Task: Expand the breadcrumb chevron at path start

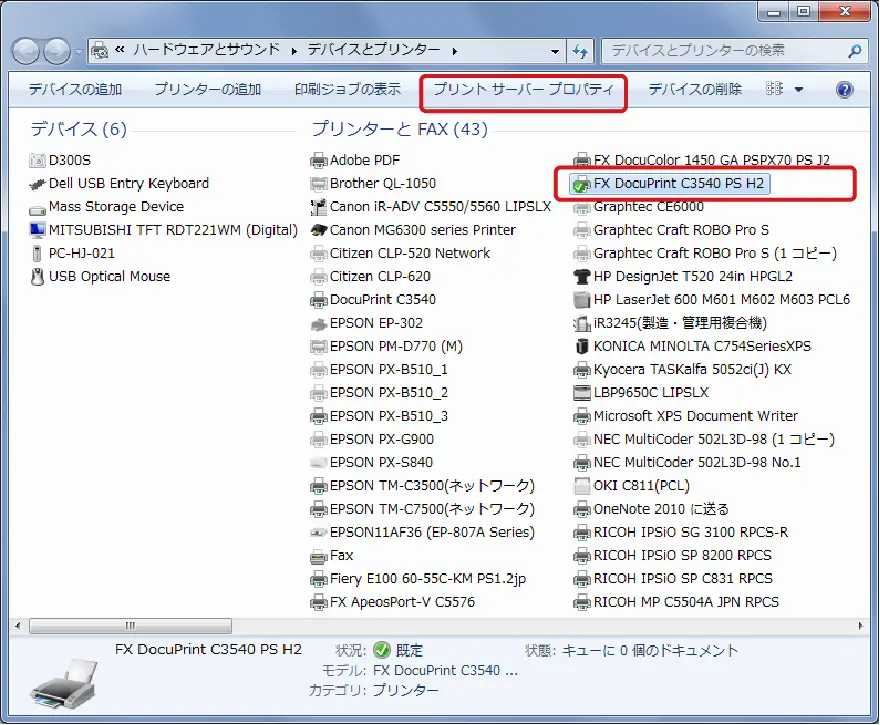Action: click(120, 50)
